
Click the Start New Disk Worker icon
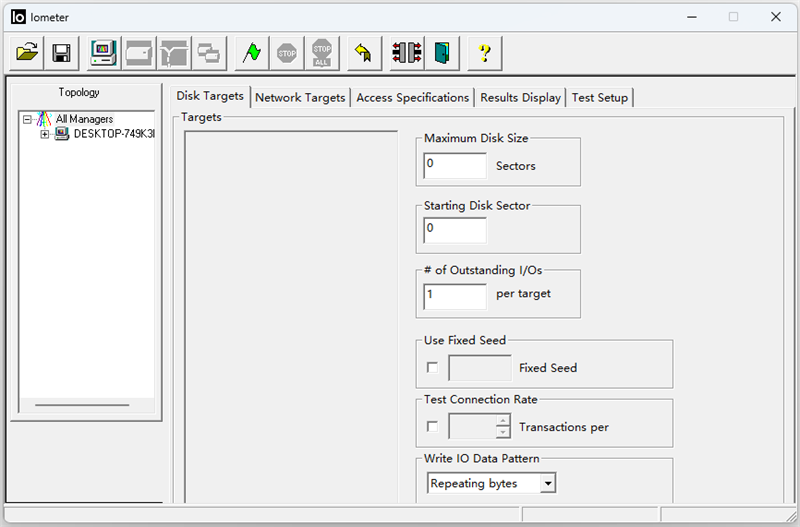pos(139,53)
